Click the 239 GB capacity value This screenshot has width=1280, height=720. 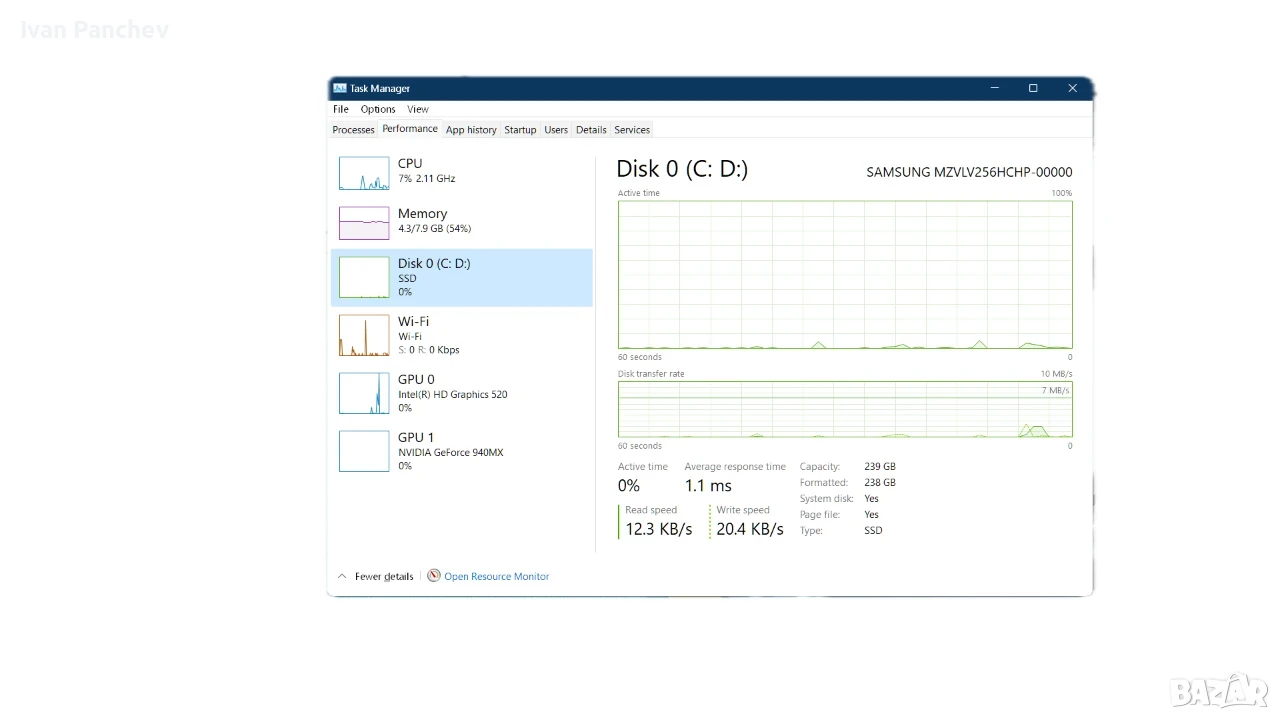[880, 467]
